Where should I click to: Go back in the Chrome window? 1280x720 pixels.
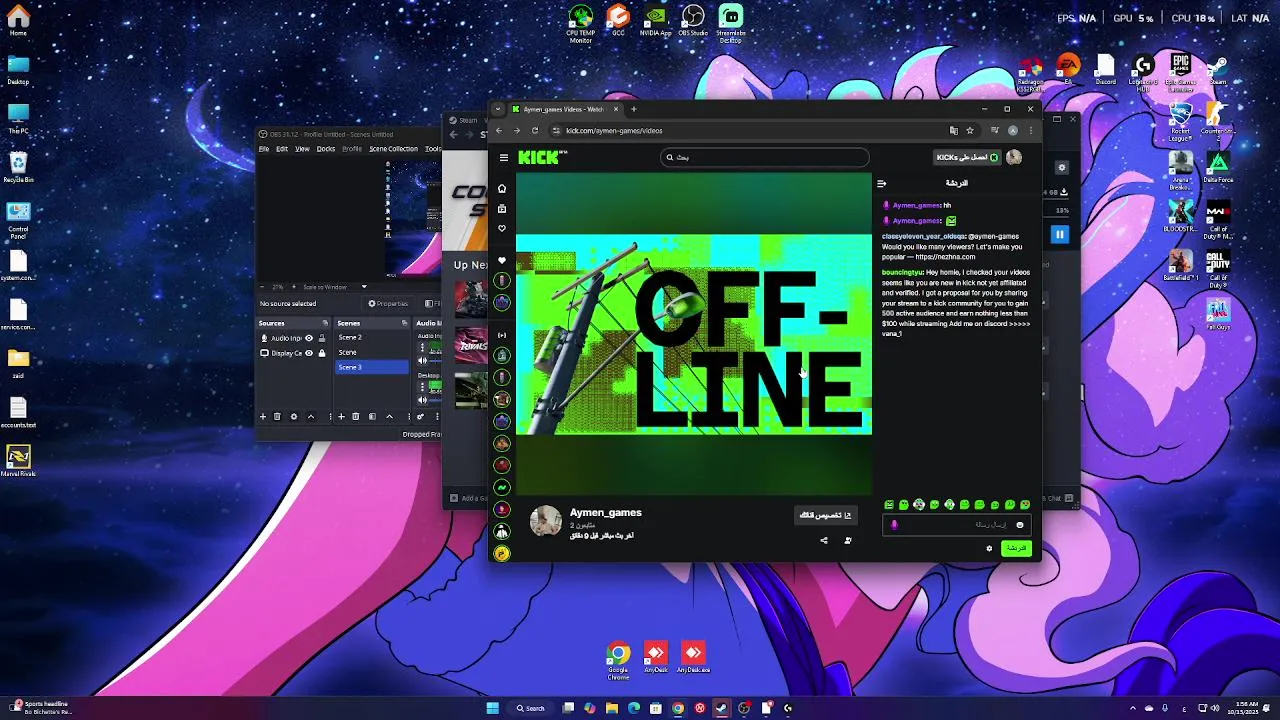click(499, 130)
